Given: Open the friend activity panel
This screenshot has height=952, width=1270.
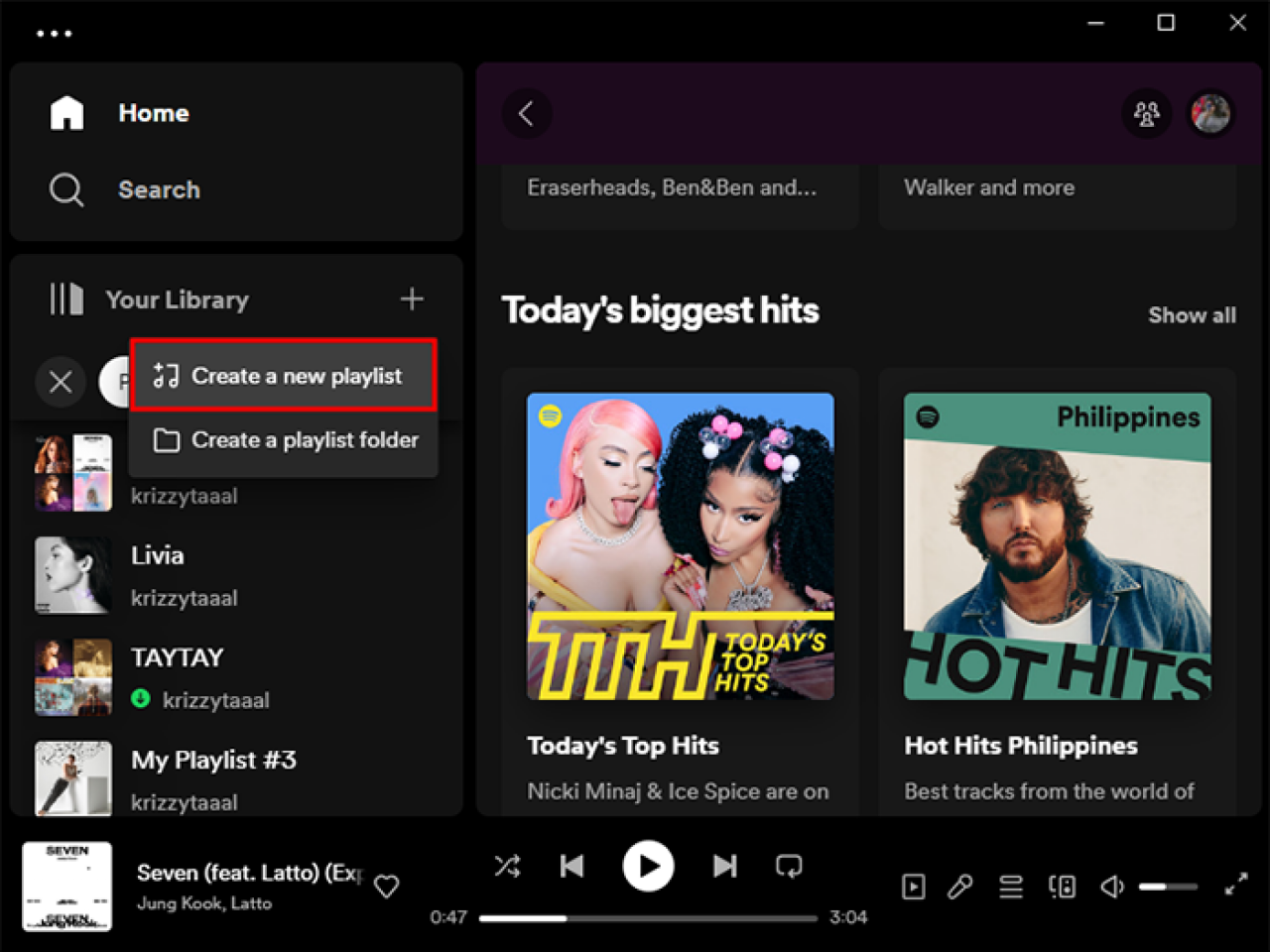Looking at the screenshot, I should coord(1146,114).
